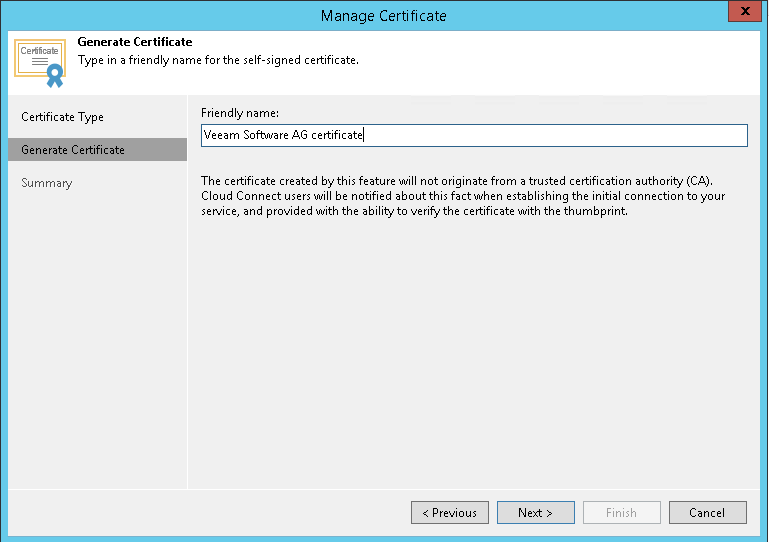Click the Cloud Connect users notice line
Viewport: 769px width, 542px height.
coord(463,196)
